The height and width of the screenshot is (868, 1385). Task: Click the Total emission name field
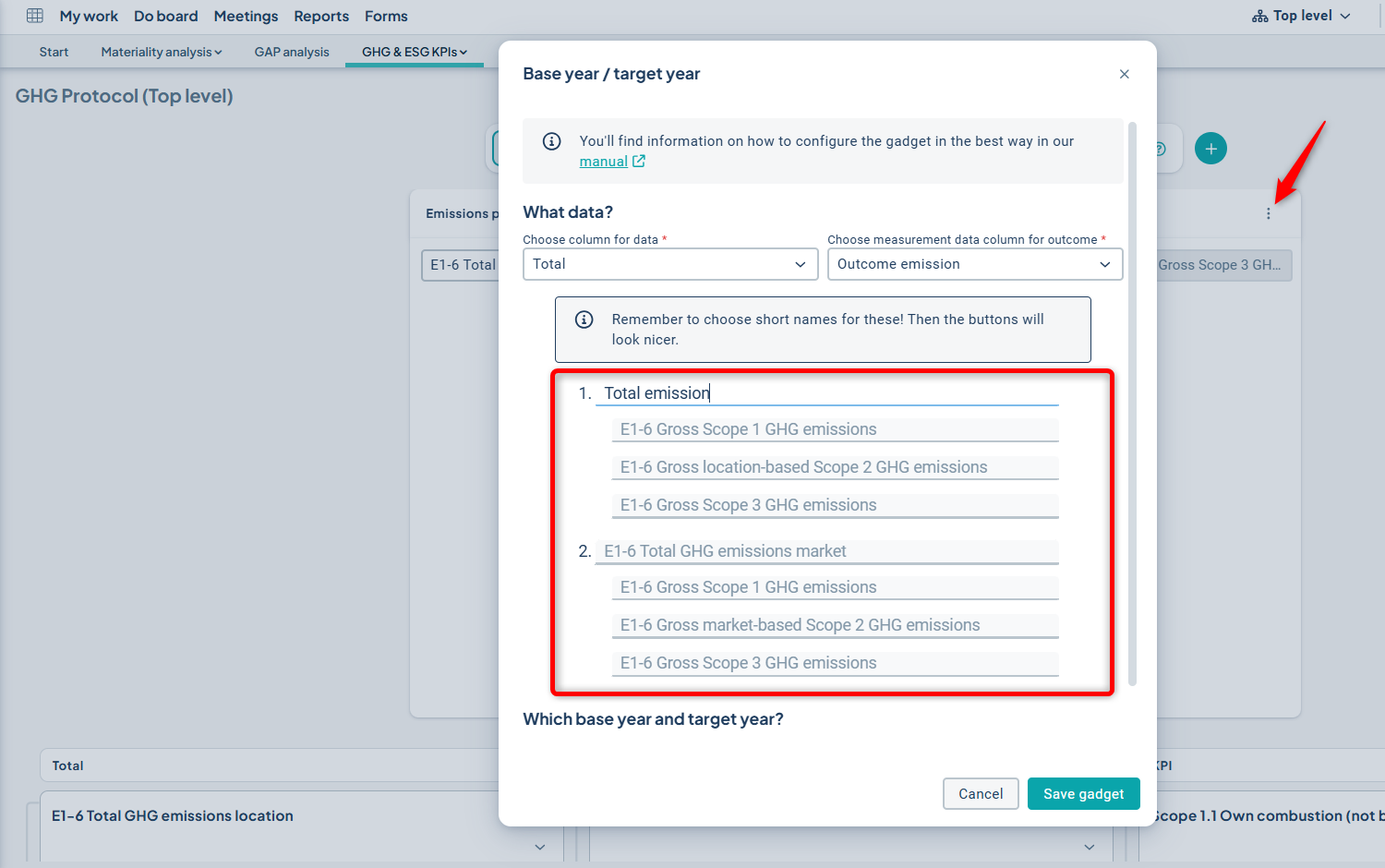coord(826,393)
